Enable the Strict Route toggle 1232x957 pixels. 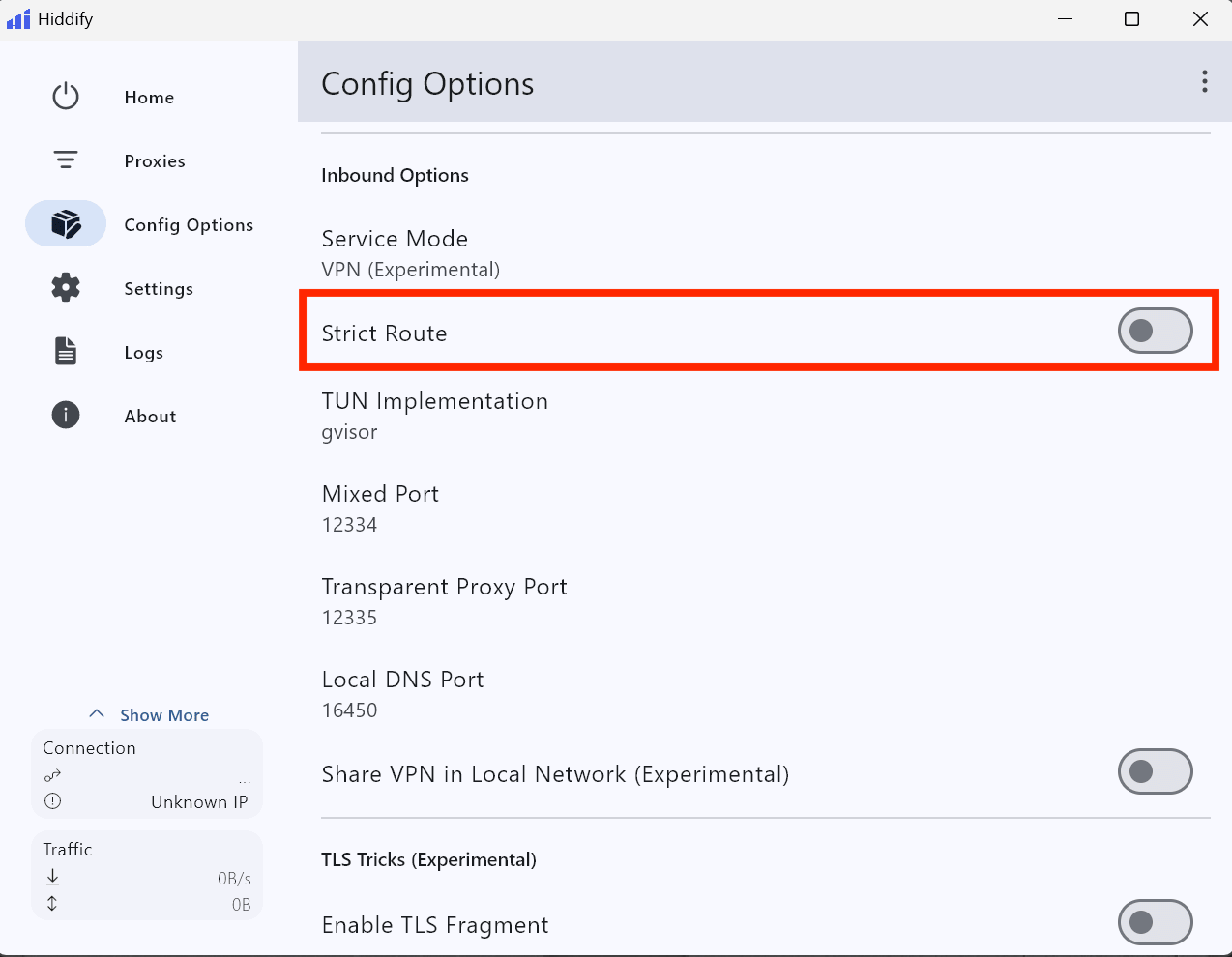pos(1155,332)
